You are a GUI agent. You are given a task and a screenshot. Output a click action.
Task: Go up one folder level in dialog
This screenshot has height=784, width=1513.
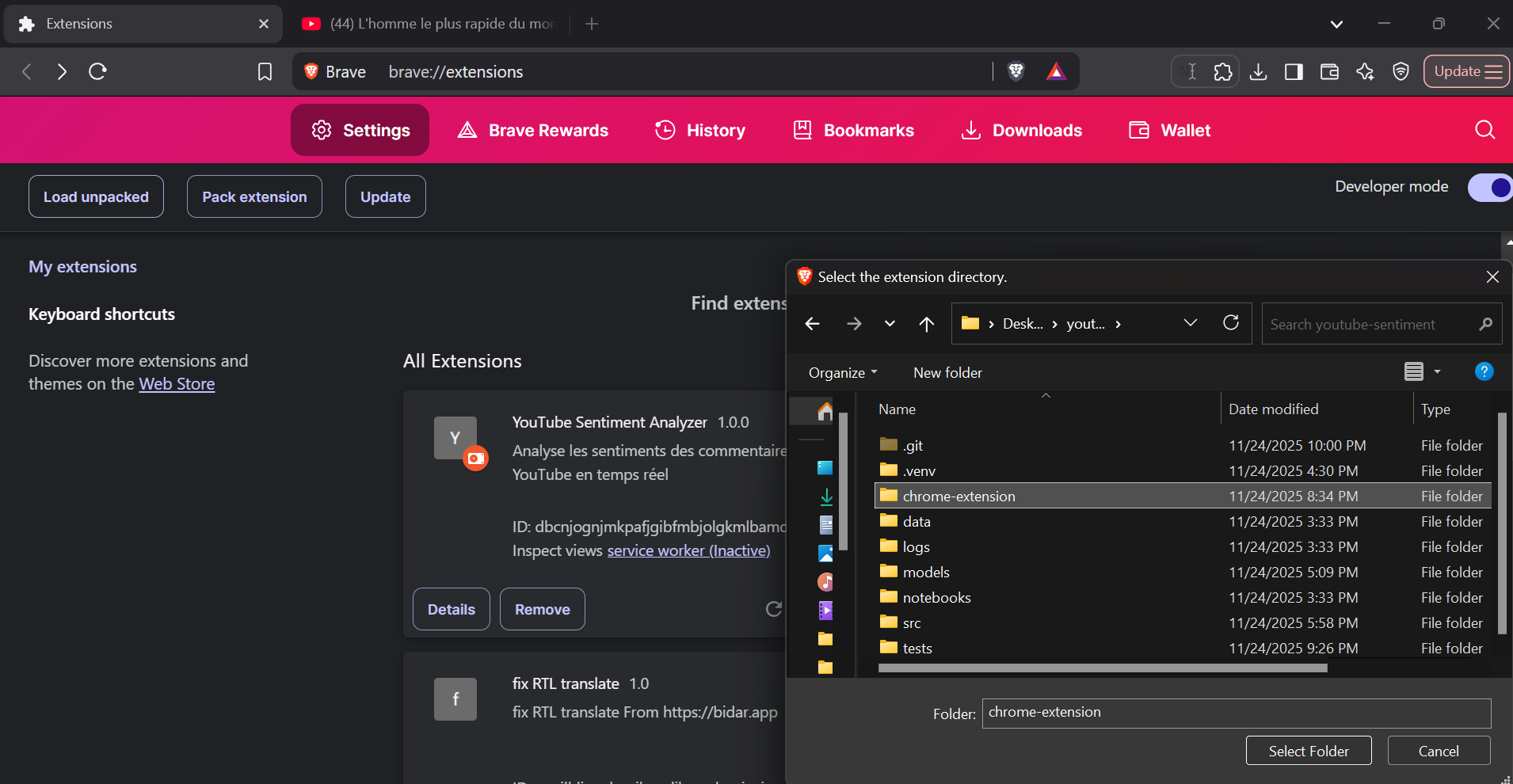(x=926, y=323)
